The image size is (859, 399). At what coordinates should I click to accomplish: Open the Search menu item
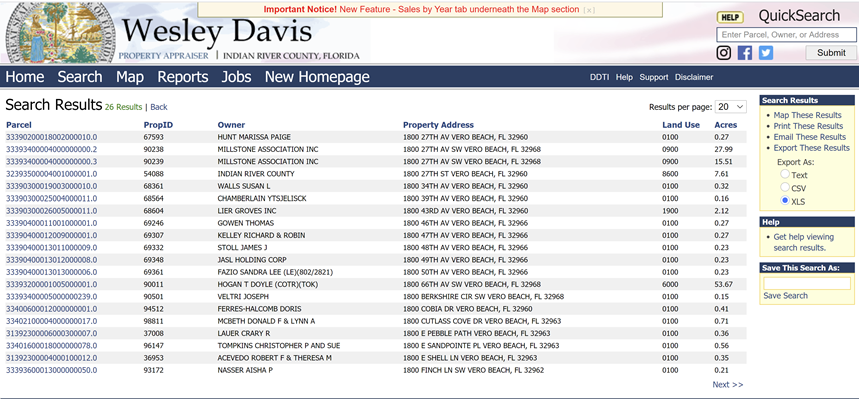coord(80,77)
